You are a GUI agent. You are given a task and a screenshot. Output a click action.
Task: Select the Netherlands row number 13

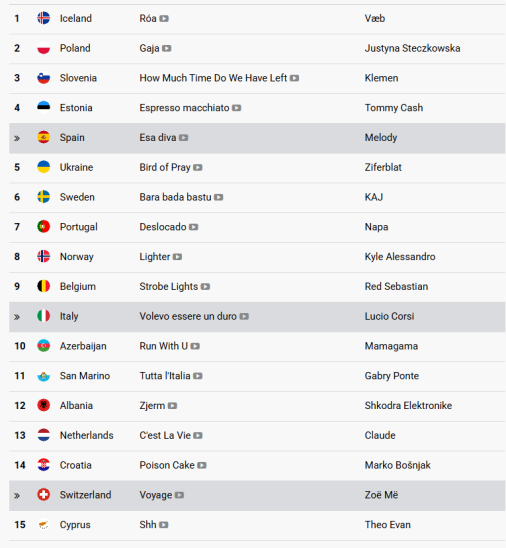click(20, 435)
